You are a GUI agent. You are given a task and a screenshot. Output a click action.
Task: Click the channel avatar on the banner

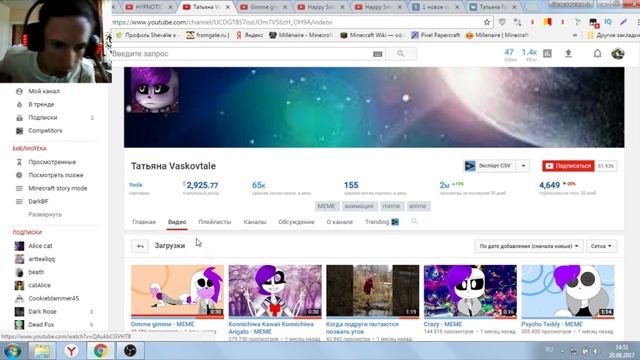155,90
